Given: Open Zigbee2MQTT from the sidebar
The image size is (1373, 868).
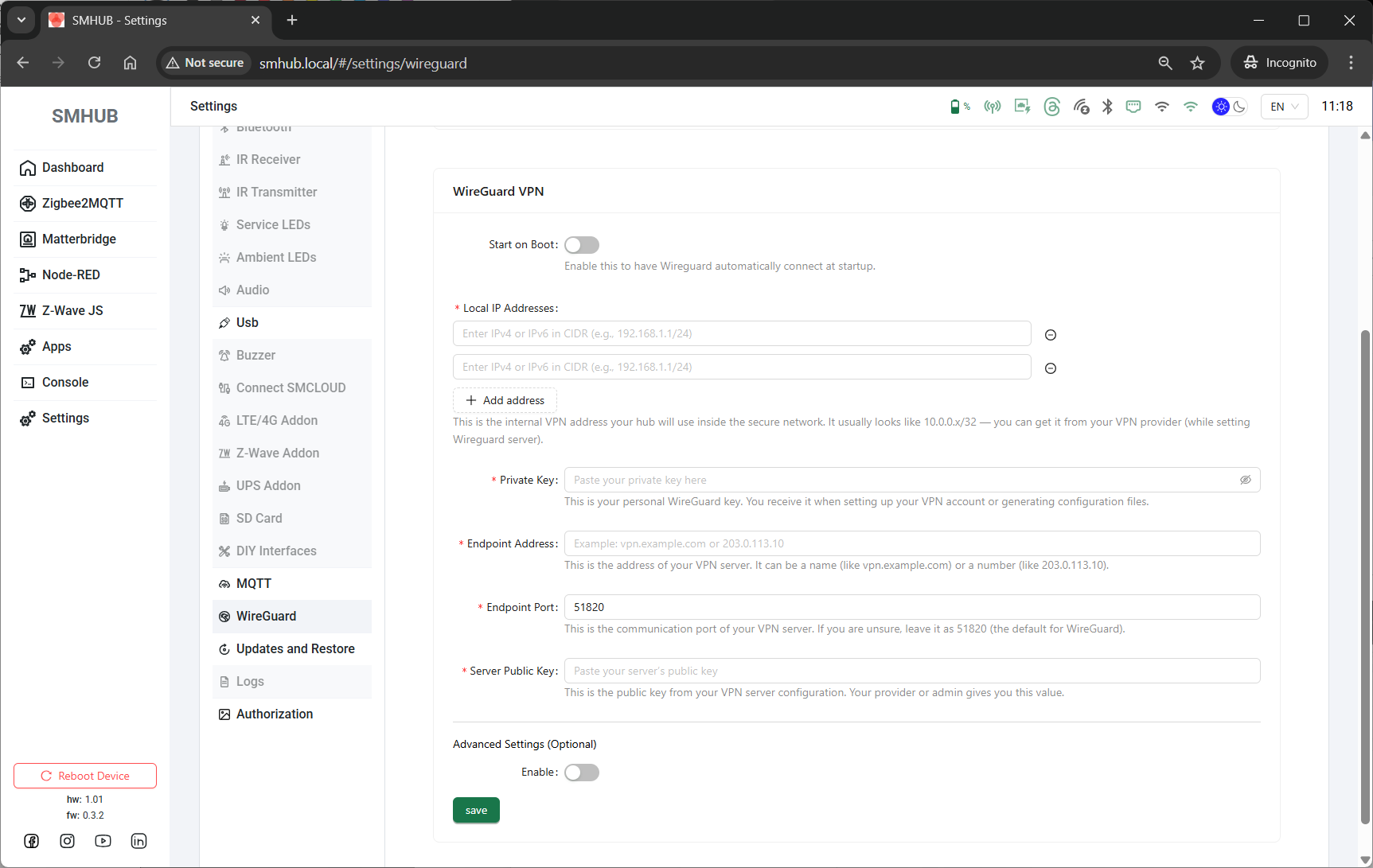Looking at the screenshot, I should [x=82, y=203].
